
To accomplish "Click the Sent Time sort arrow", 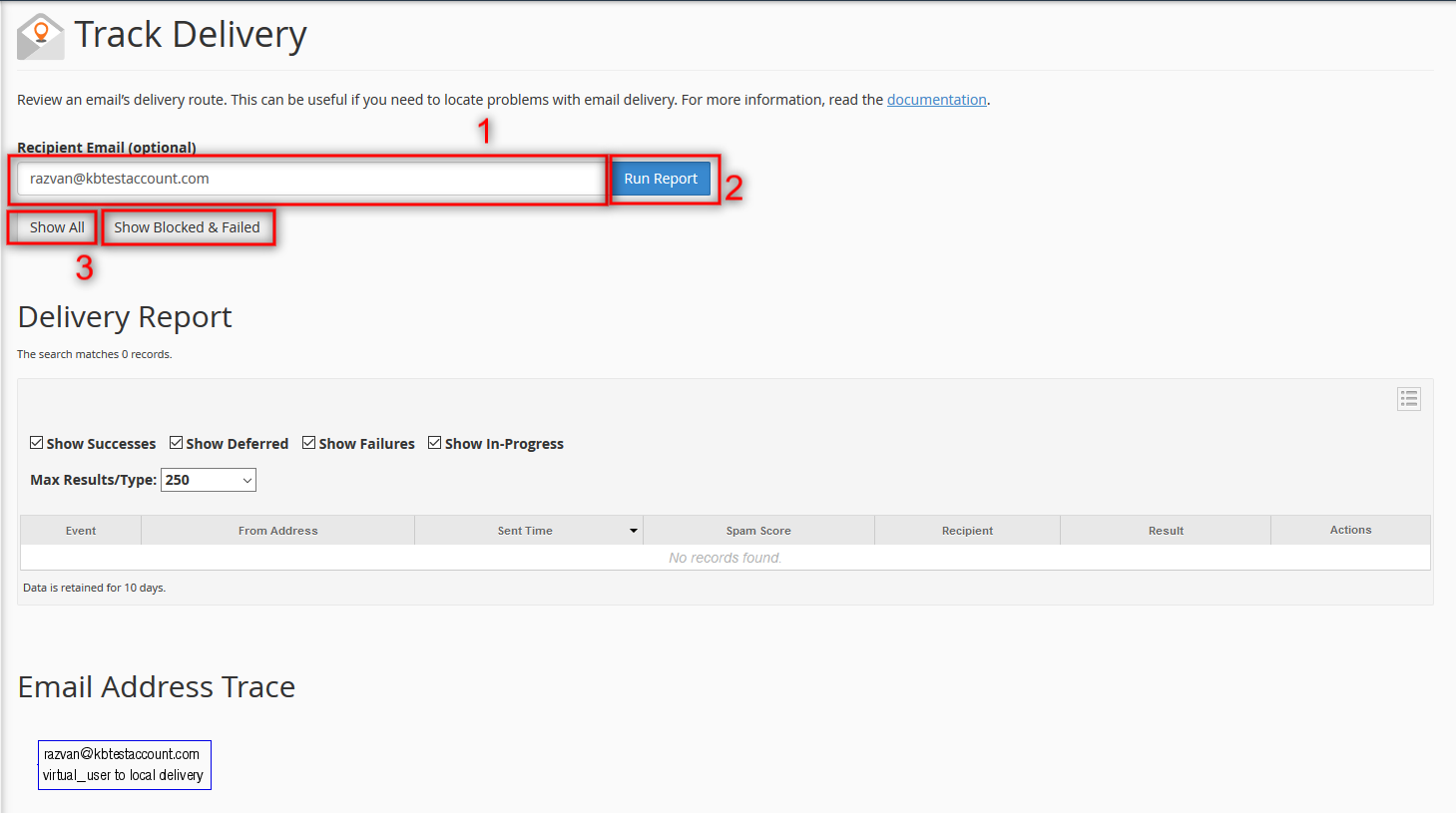I will pyautogui.click(x=633, y=531).
